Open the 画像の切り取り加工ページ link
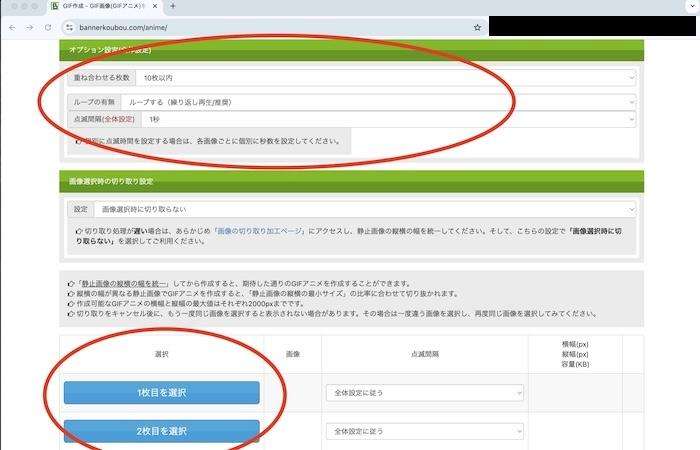 [x=259, y=231]
